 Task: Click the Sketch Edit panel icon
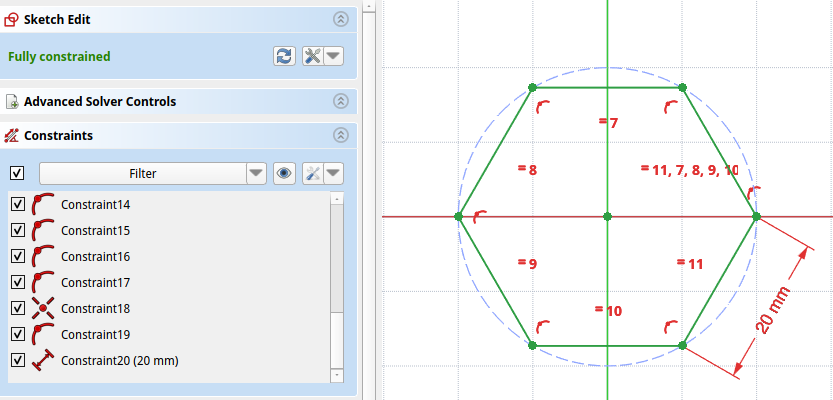(x=13, y=18)
